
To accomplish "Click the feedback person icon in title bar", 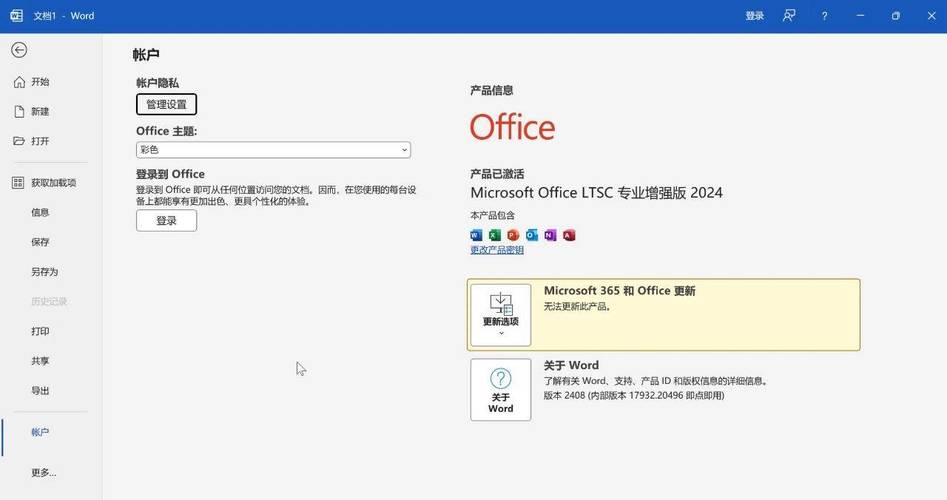I will pos(789,16).
